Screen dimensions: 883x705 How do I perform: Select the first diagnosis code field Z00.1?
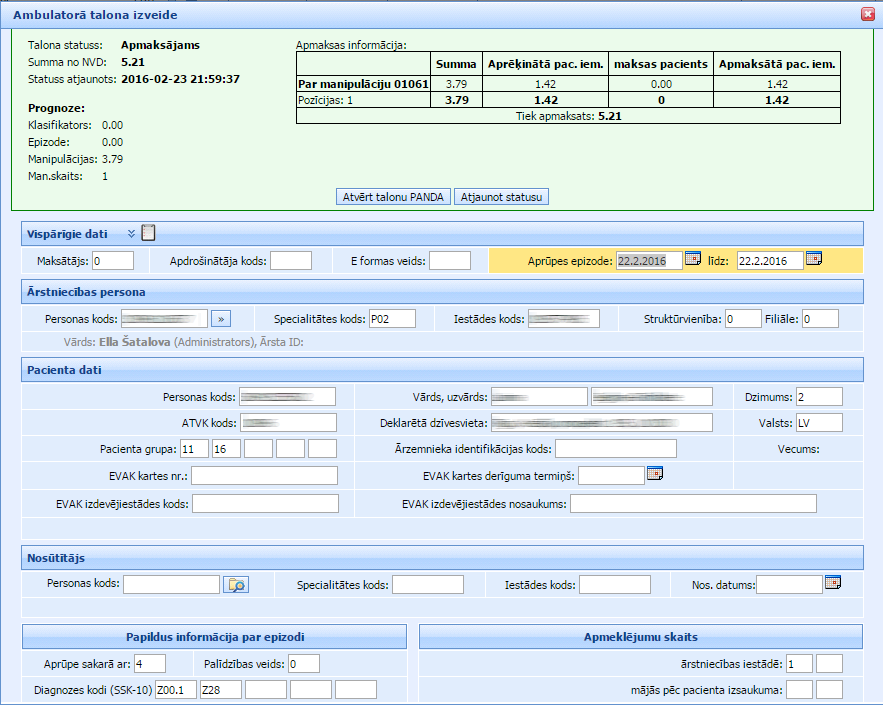[176, 689]
